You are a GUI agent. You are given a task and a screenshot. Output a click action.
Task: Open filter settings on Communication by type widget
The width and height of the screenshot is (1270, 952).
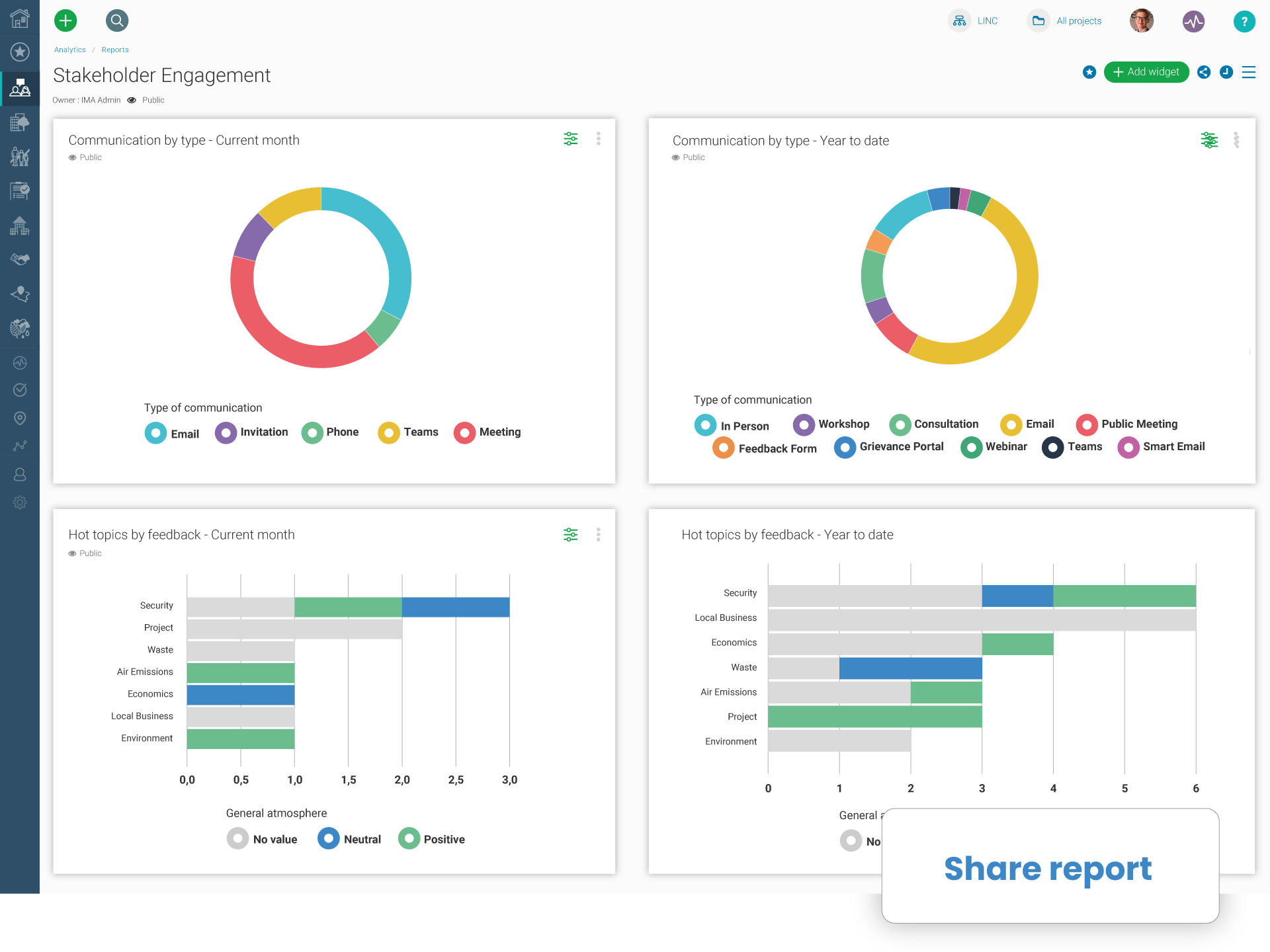pyautogui.click(x=571, y=139)
